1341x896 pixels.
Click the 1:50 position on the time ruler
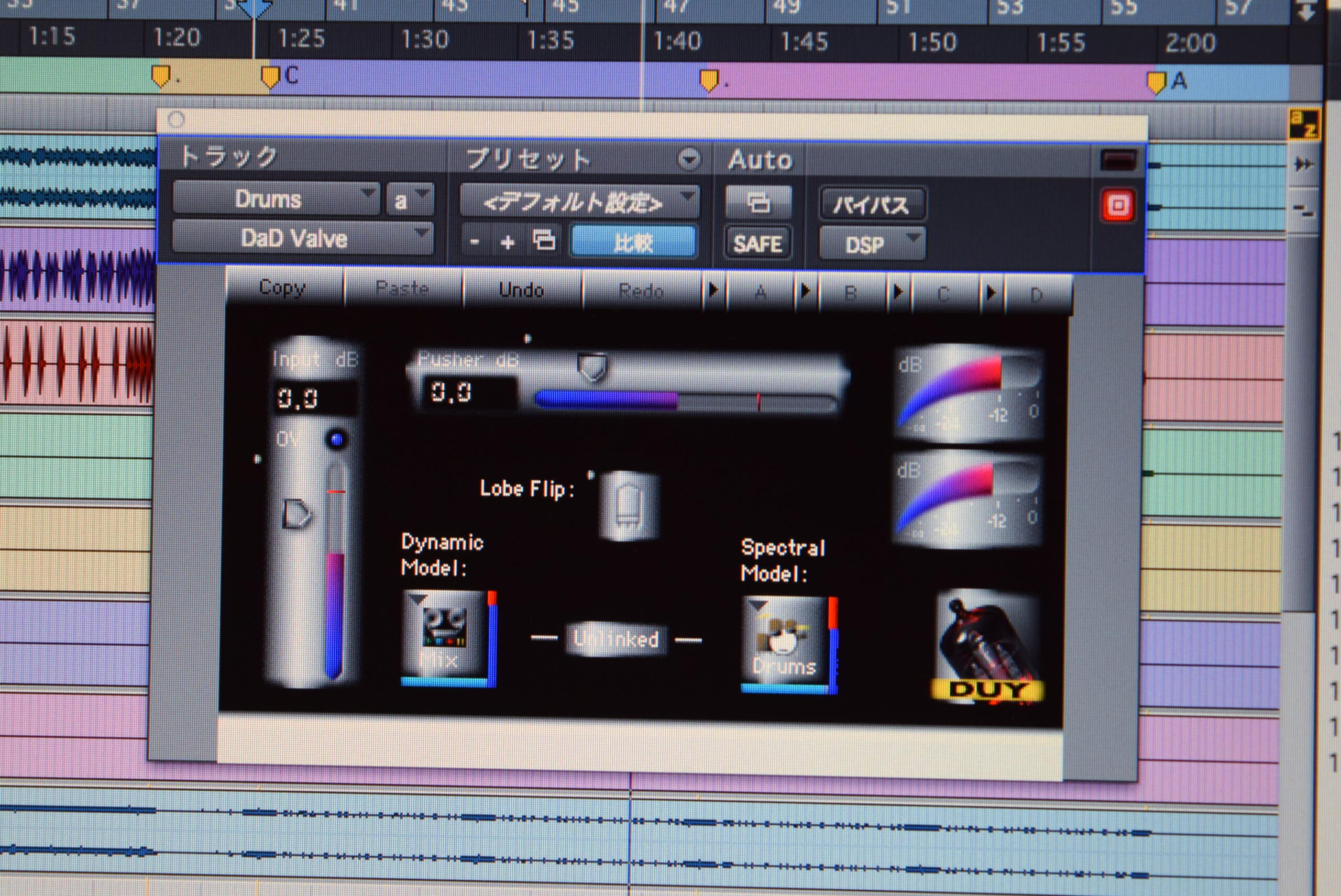click(932, 42)
